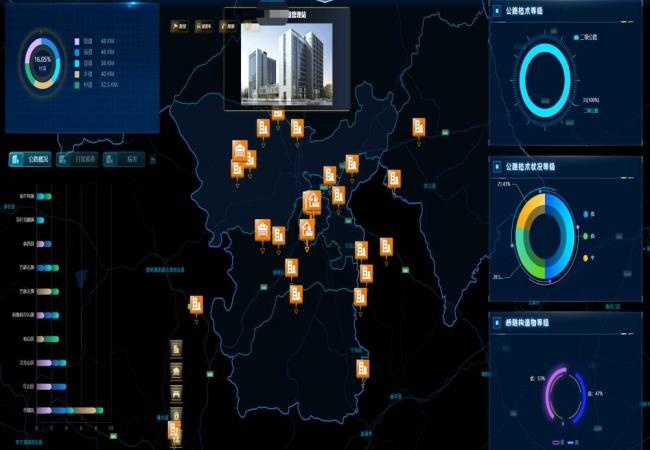The height and width of the screenshot is (450, 650).
Task: Click the arrow icon button above the map
Action: pyautogui.click(x=180, y=27)
